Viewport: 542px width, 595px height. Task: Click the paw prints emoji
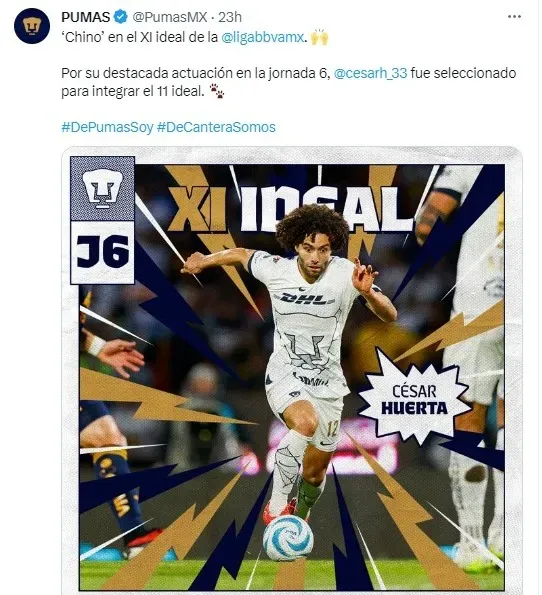click(217, 91)
